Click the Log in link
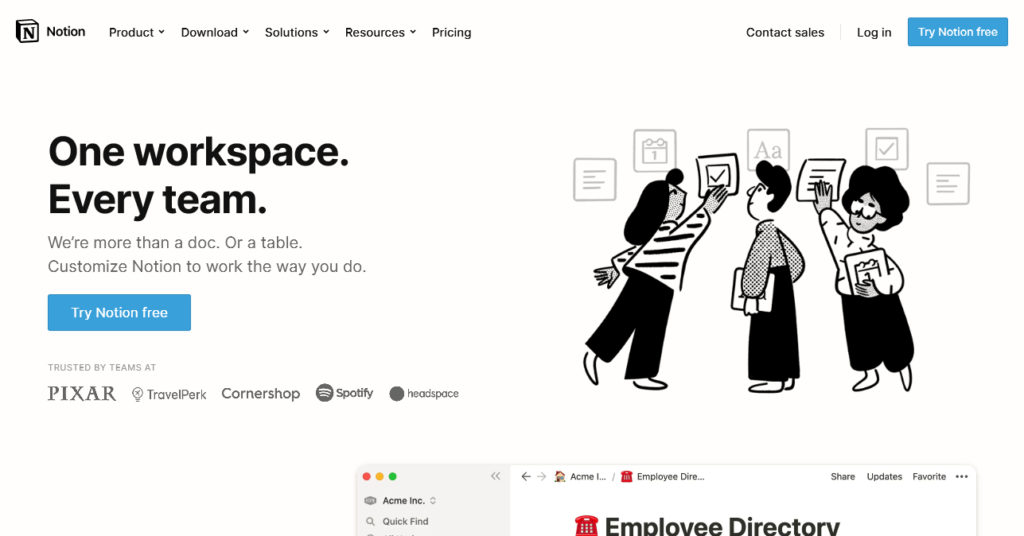 point(874,32)
